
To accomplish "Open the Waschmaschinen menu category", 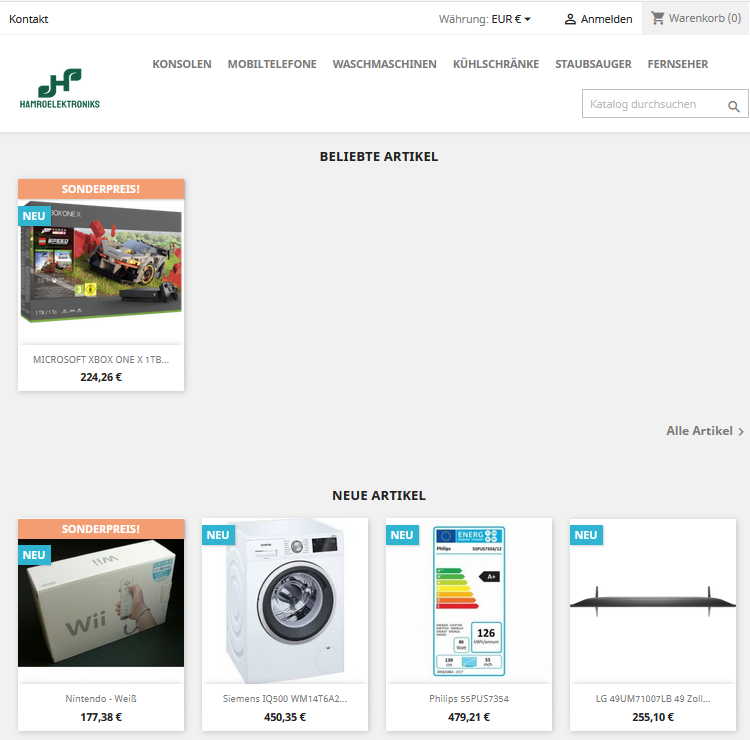I will (x=385, y=64).
